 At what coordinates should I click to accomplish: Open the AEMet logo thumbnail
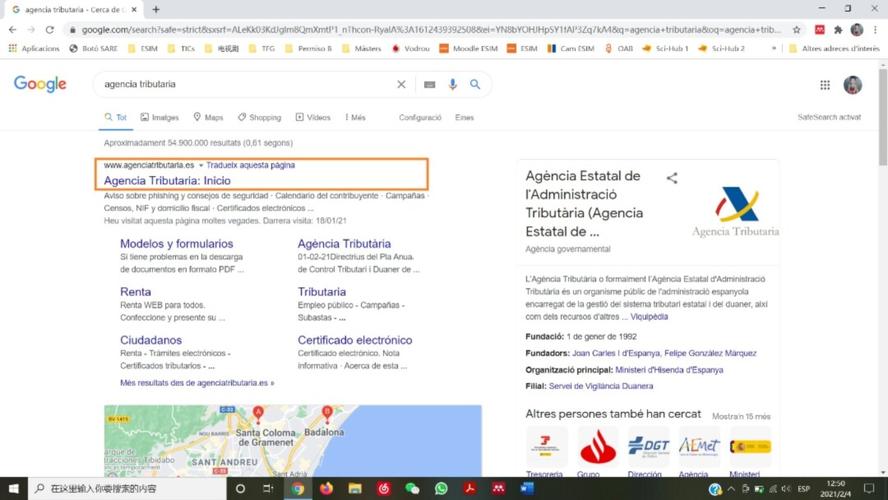coord(699,447)
